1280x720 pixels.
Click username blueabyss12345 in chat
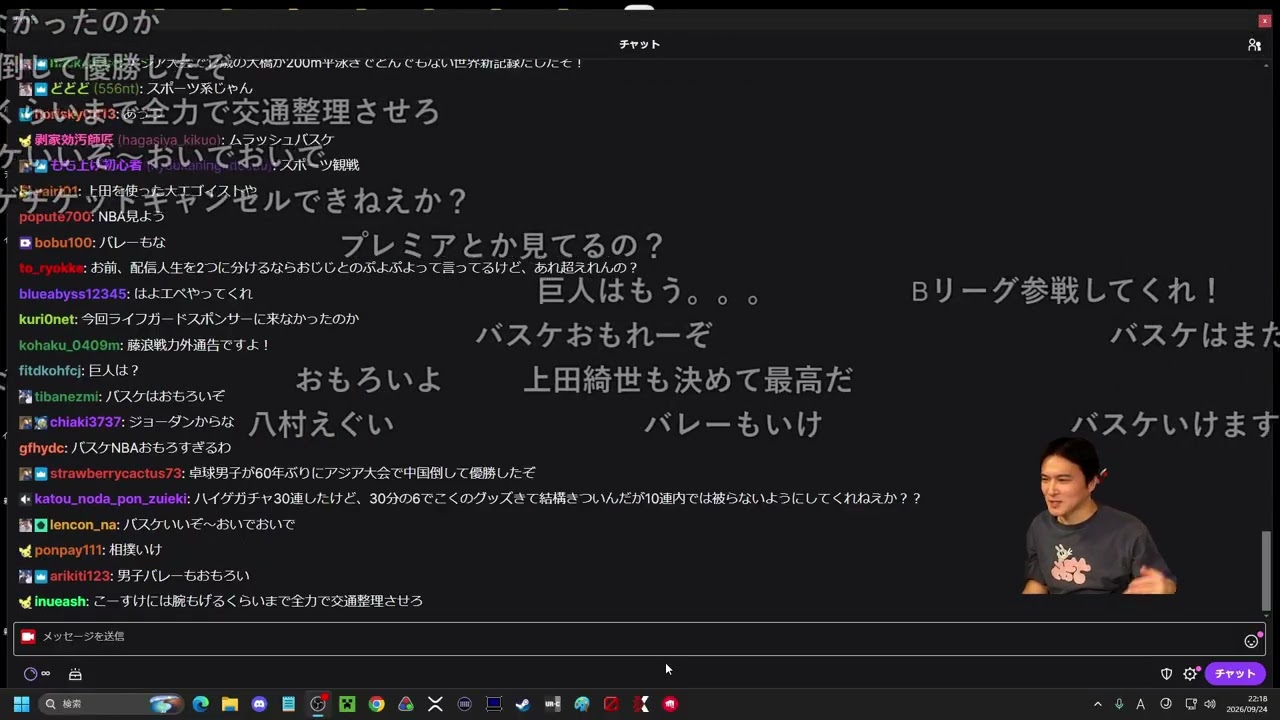click(x=73, y=294)
